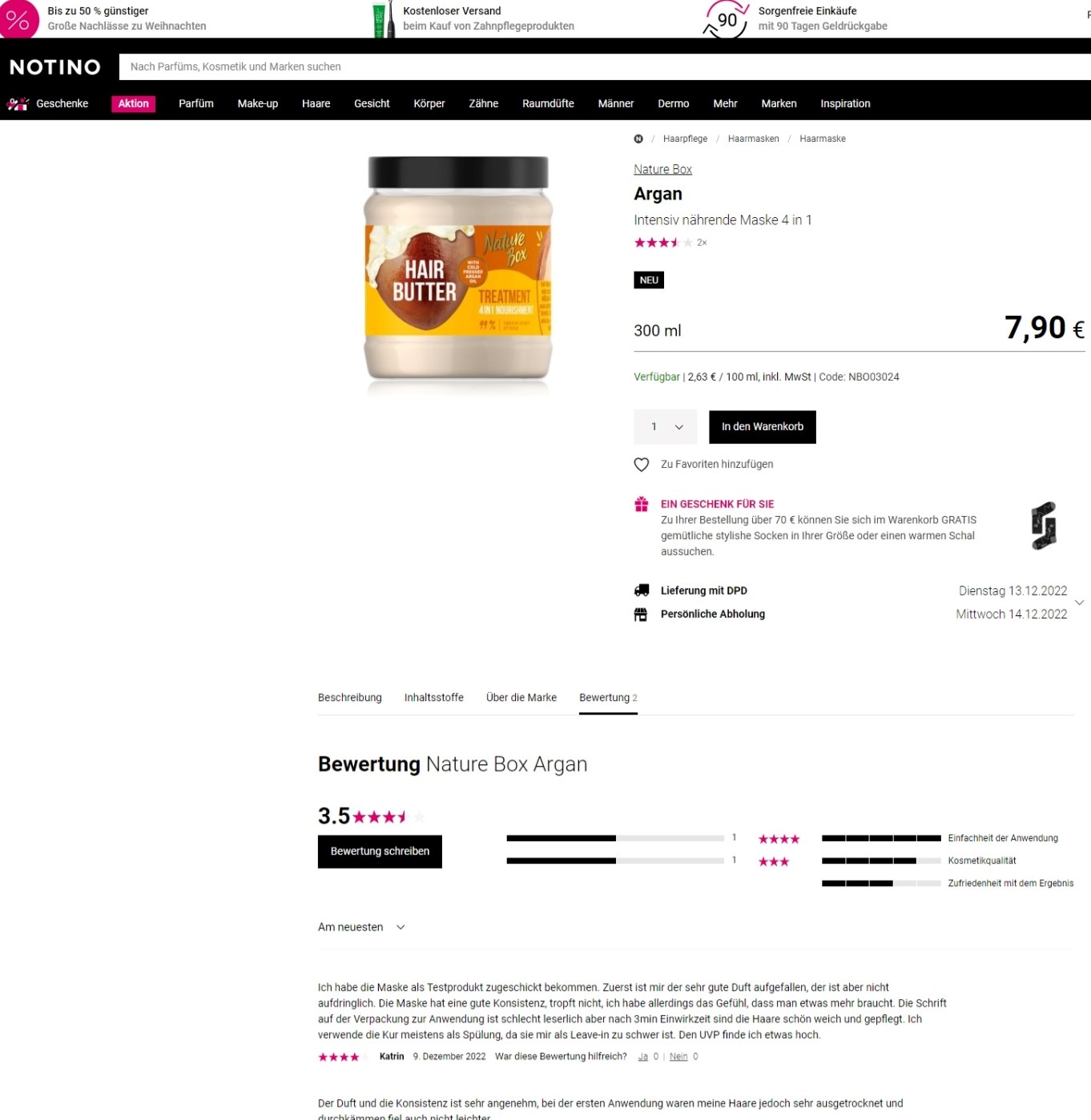Click the personal pickup store icon

click(x=641, y=614)
